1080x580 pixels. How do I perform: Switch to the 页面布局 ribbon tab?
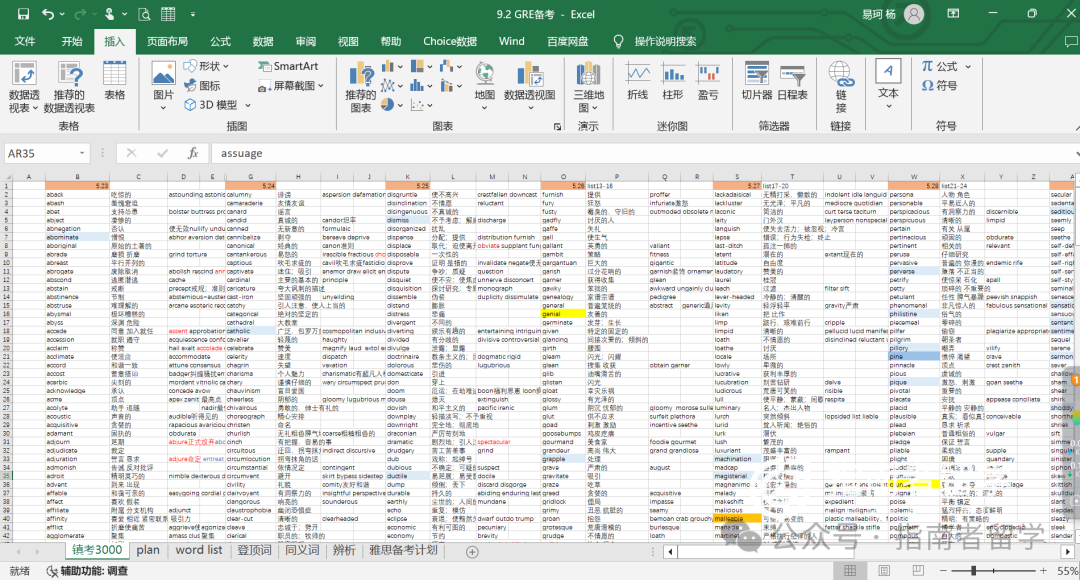pyautogui.click(x=167, y=41)
